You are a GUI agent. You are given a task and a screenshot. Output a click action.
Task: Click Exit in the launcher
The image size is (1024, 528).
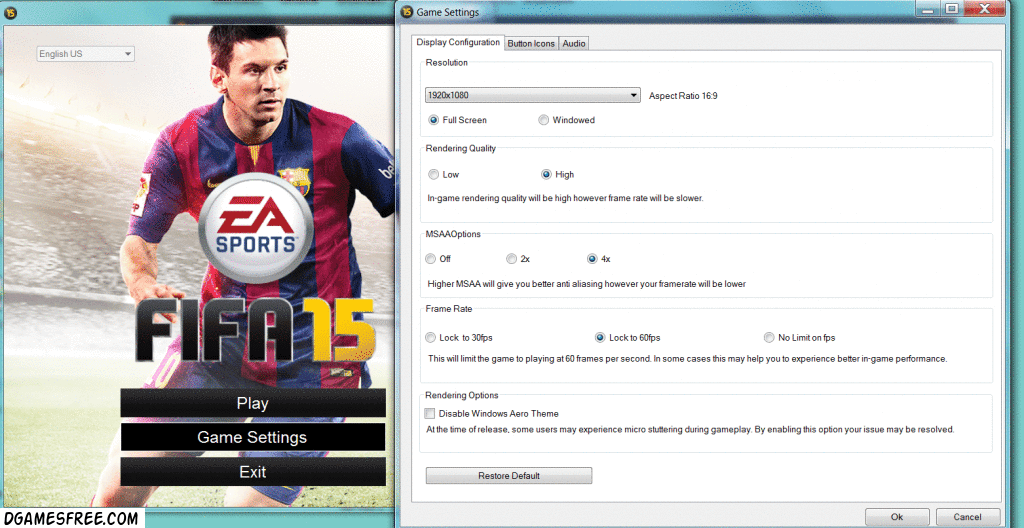(x=253, y=471)
